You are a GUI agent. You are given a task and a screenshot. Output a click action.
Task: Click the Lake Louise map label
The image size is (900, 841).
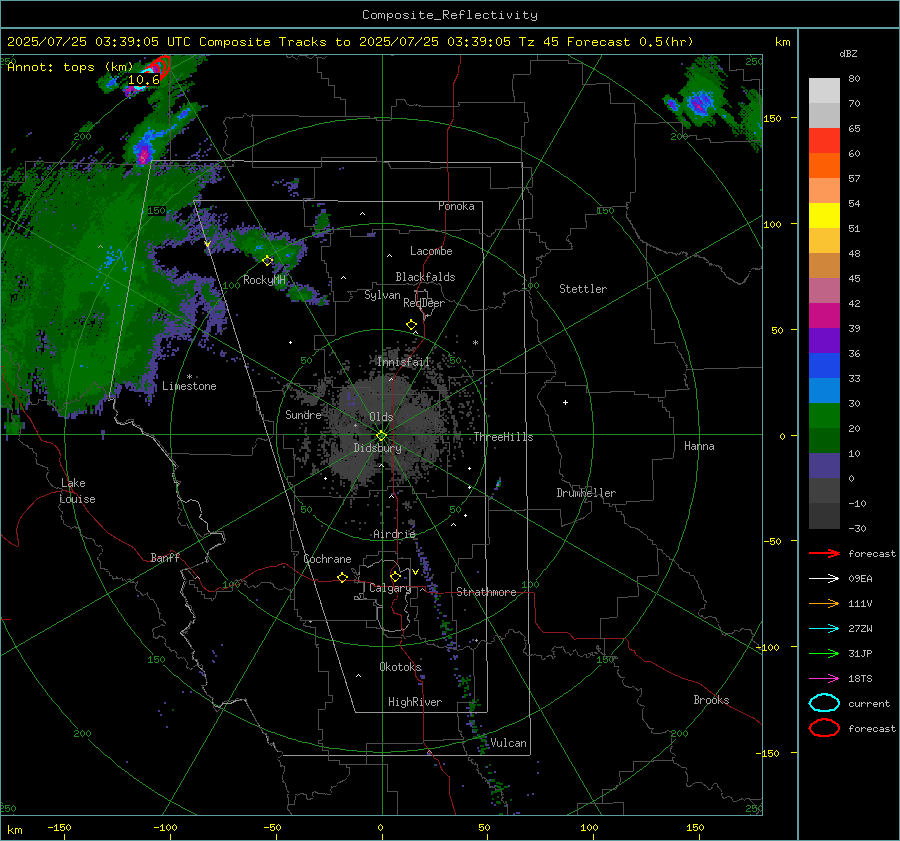click(x=77, y=491)
